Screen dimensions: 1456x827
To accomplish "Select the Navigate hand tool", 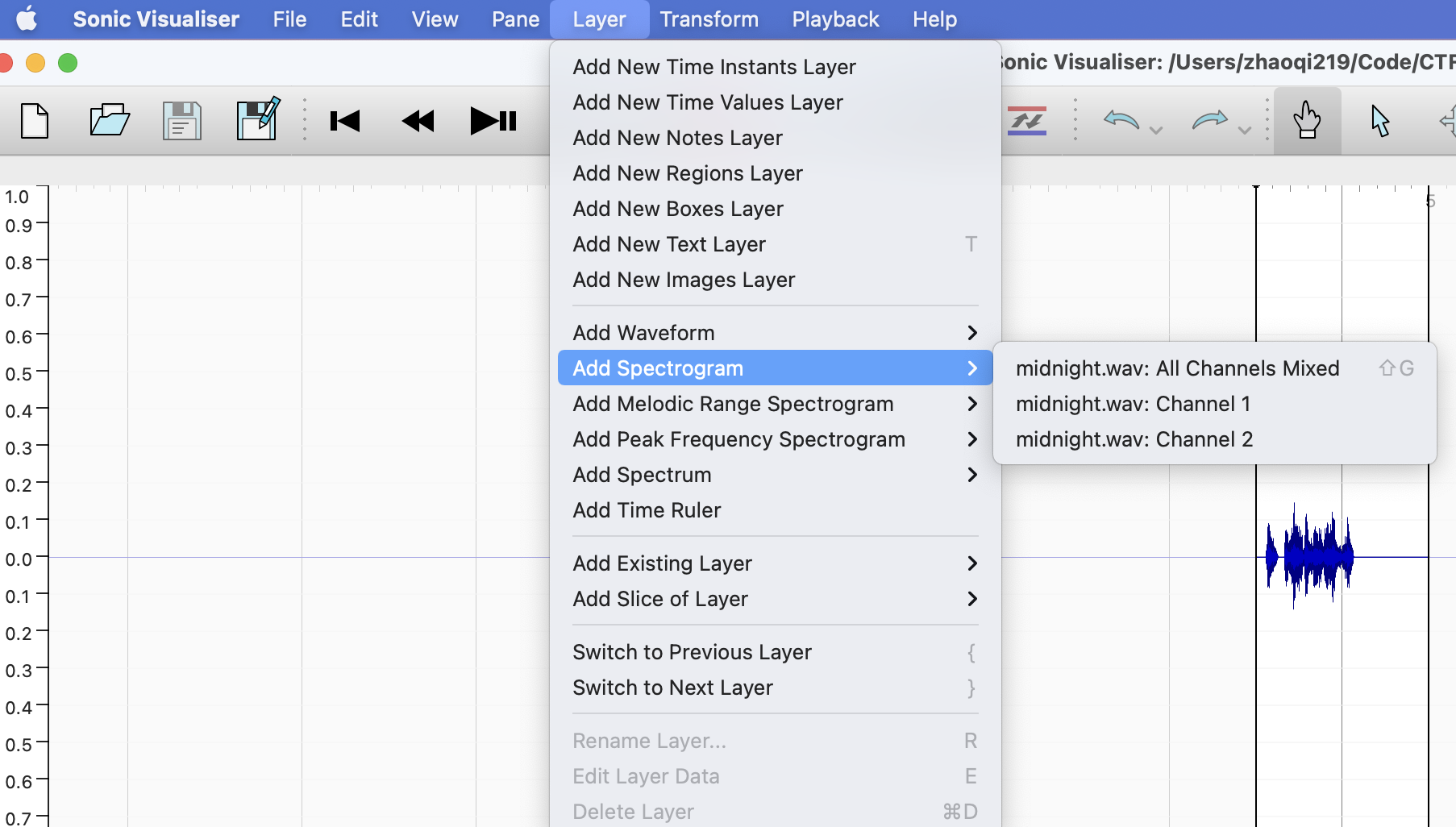I will tap(1307, 121).
